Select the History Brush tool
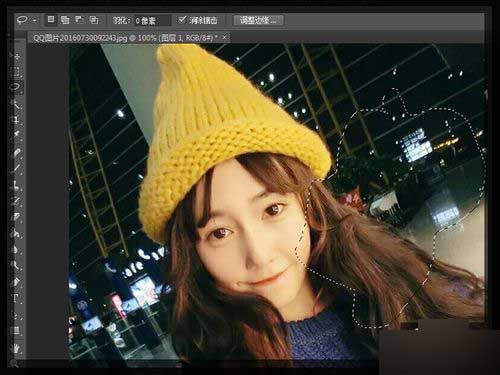 [16, 201]
